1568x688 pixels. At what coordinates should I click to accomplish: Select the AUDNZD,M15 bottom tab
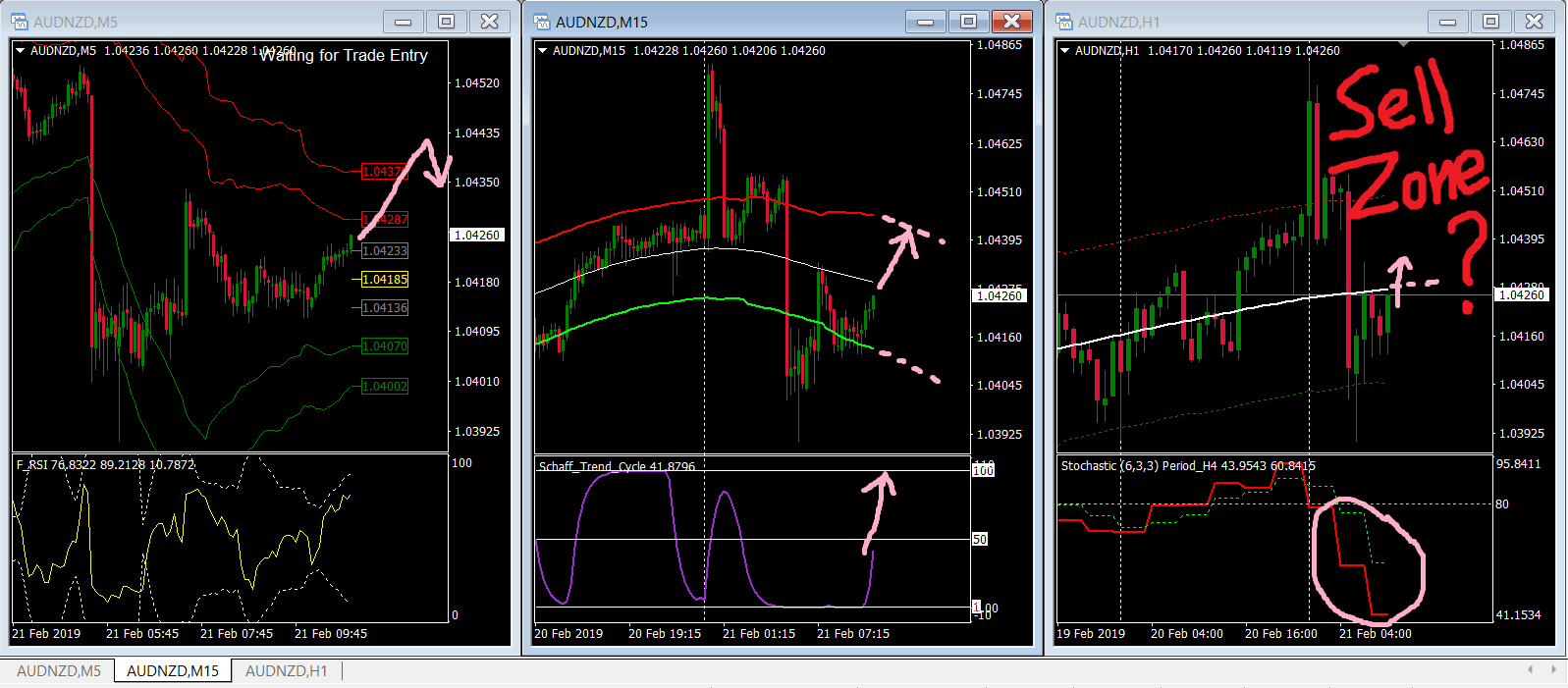click(173, 671)
